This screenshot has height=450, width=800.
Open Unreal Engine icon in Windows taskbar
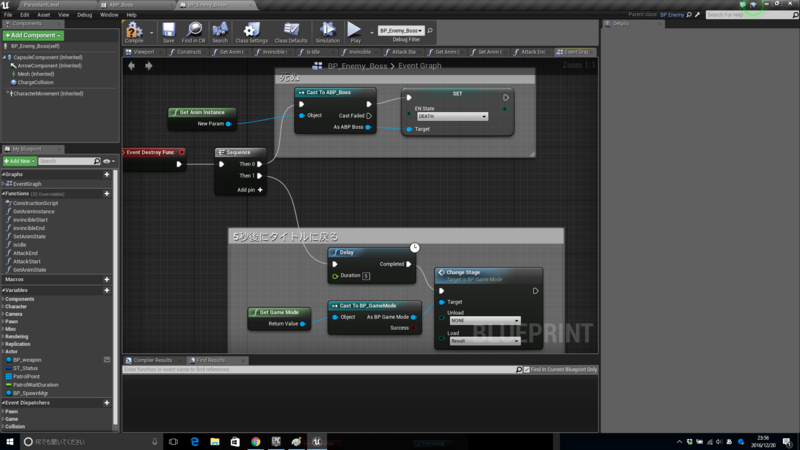[x=317, y=442]
